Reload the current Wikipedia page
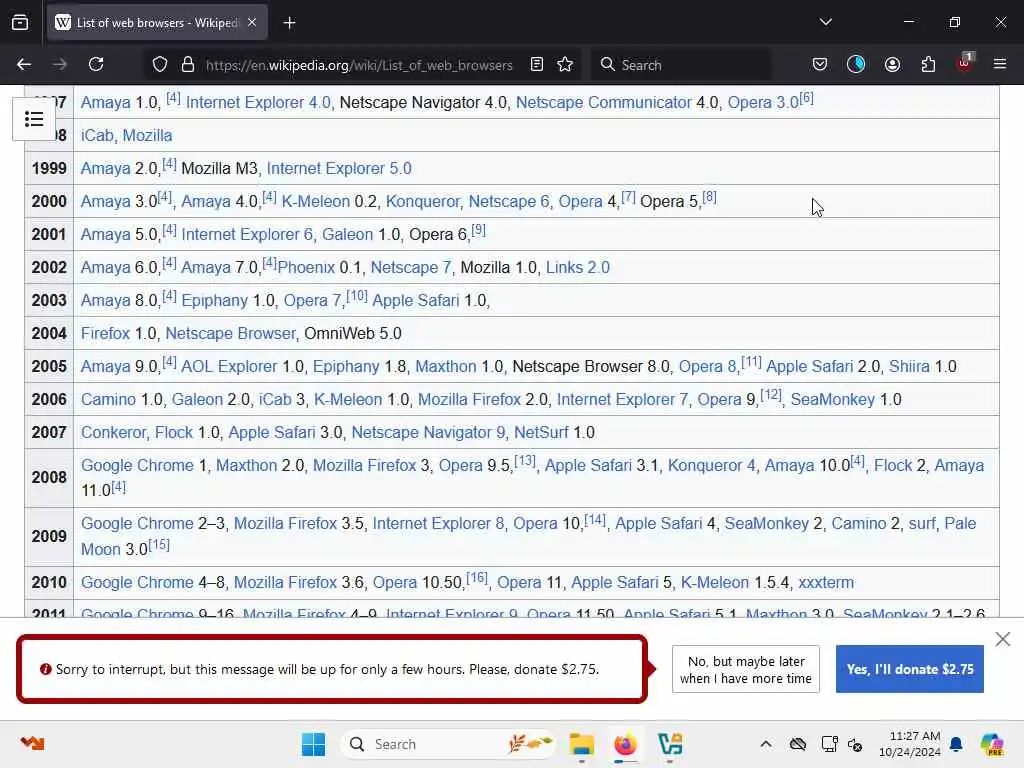Screen dimensions: 1024x768 (96, 65)
